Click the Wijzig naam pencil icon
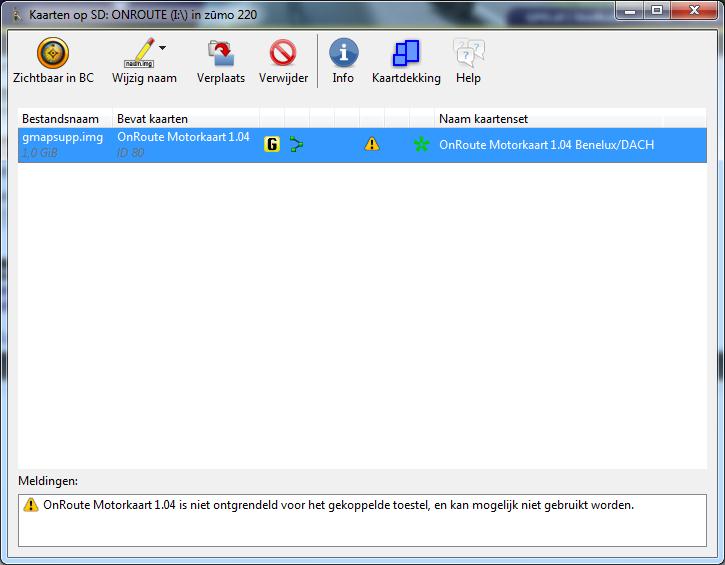Screen dimensions: 725x565 (x=139, y=53)
